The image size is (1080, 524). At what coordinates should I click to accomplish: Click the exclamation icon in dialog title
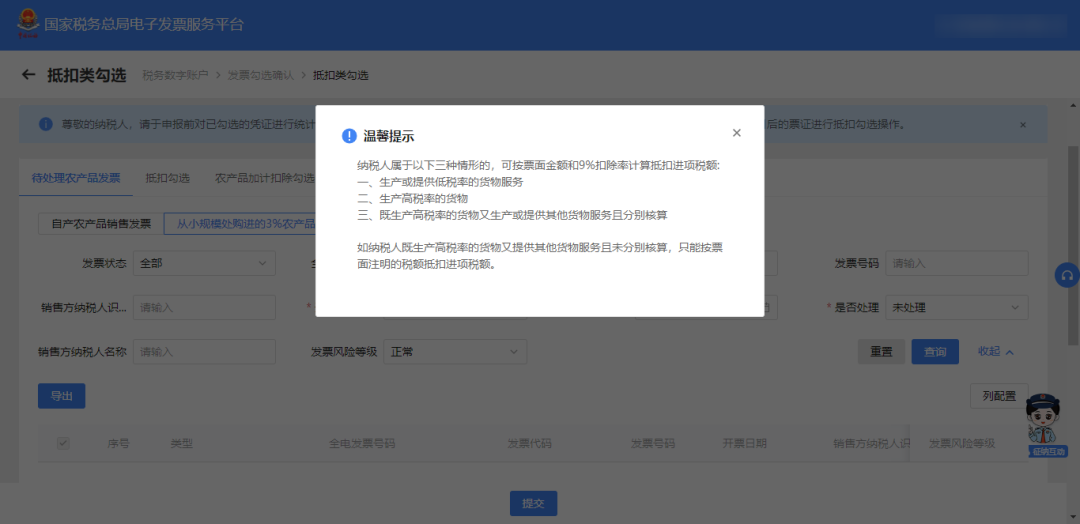[x=349, y=136]
